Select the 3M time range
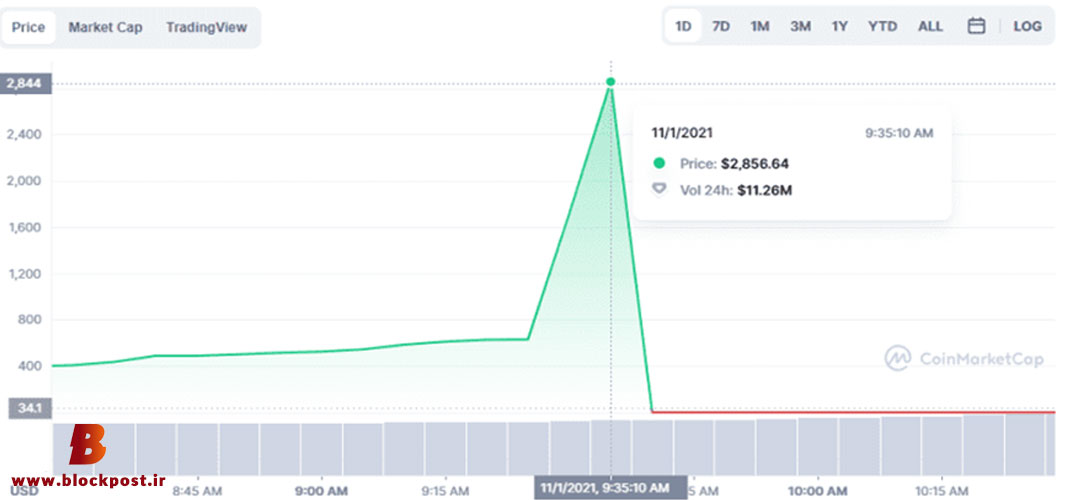1066x500 pixels. (x=800, y=27)
